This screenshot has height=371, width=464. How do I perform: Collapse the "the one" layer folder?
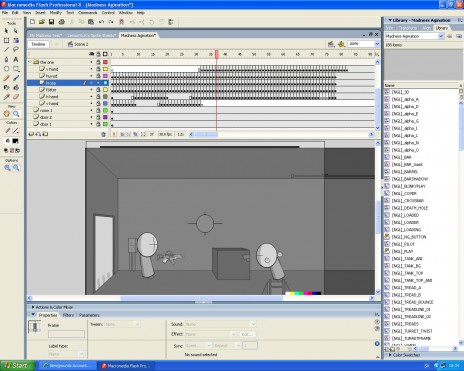30,62
